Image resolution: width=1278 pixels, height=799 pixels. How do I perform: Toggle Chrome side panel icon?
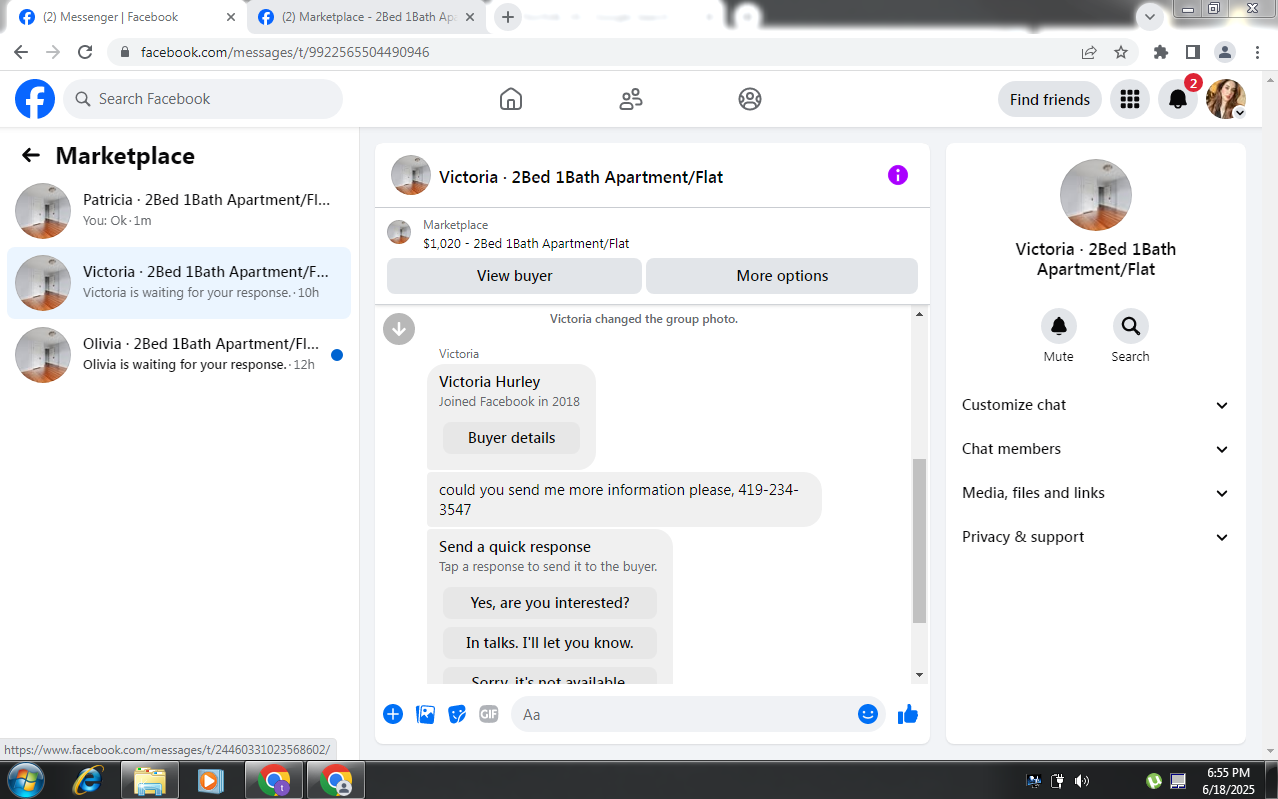(1192, 52)
